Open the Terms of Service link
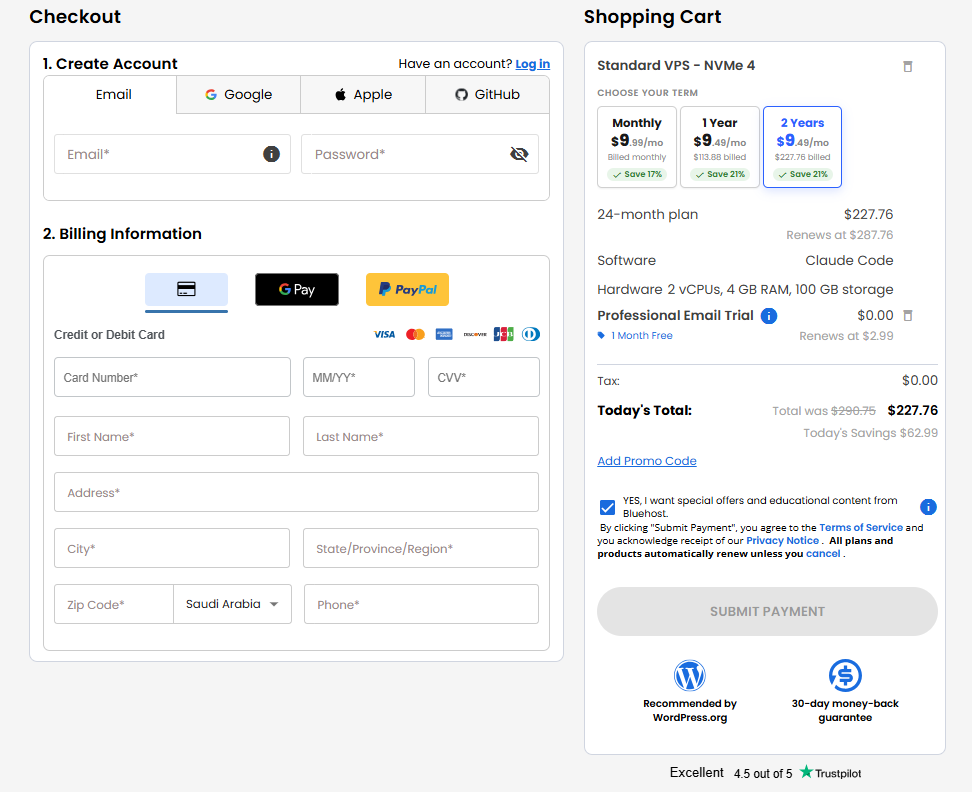This screenshot has height=792, width=972. [860, 527]
